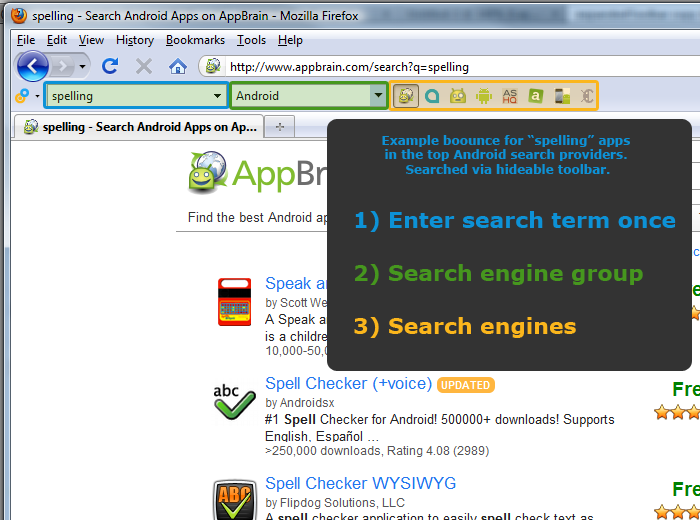This screenshot has width=700, height=520.
Task: Click the UPDATED badge
Action: pyautogui.click(x=466, y=385)
